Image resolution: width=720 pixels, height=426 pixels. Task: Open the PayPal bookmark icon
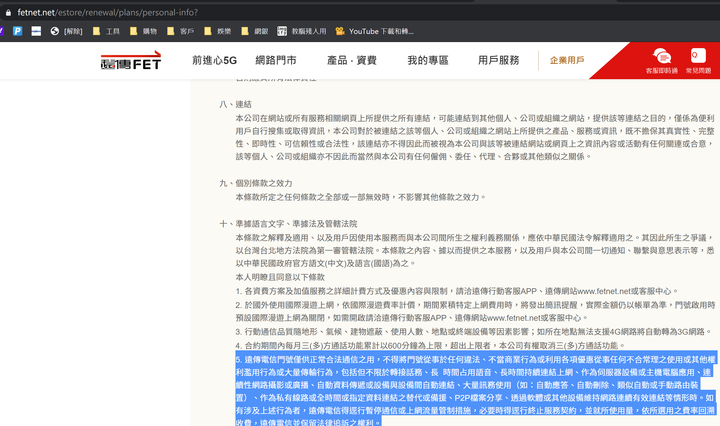17,31
